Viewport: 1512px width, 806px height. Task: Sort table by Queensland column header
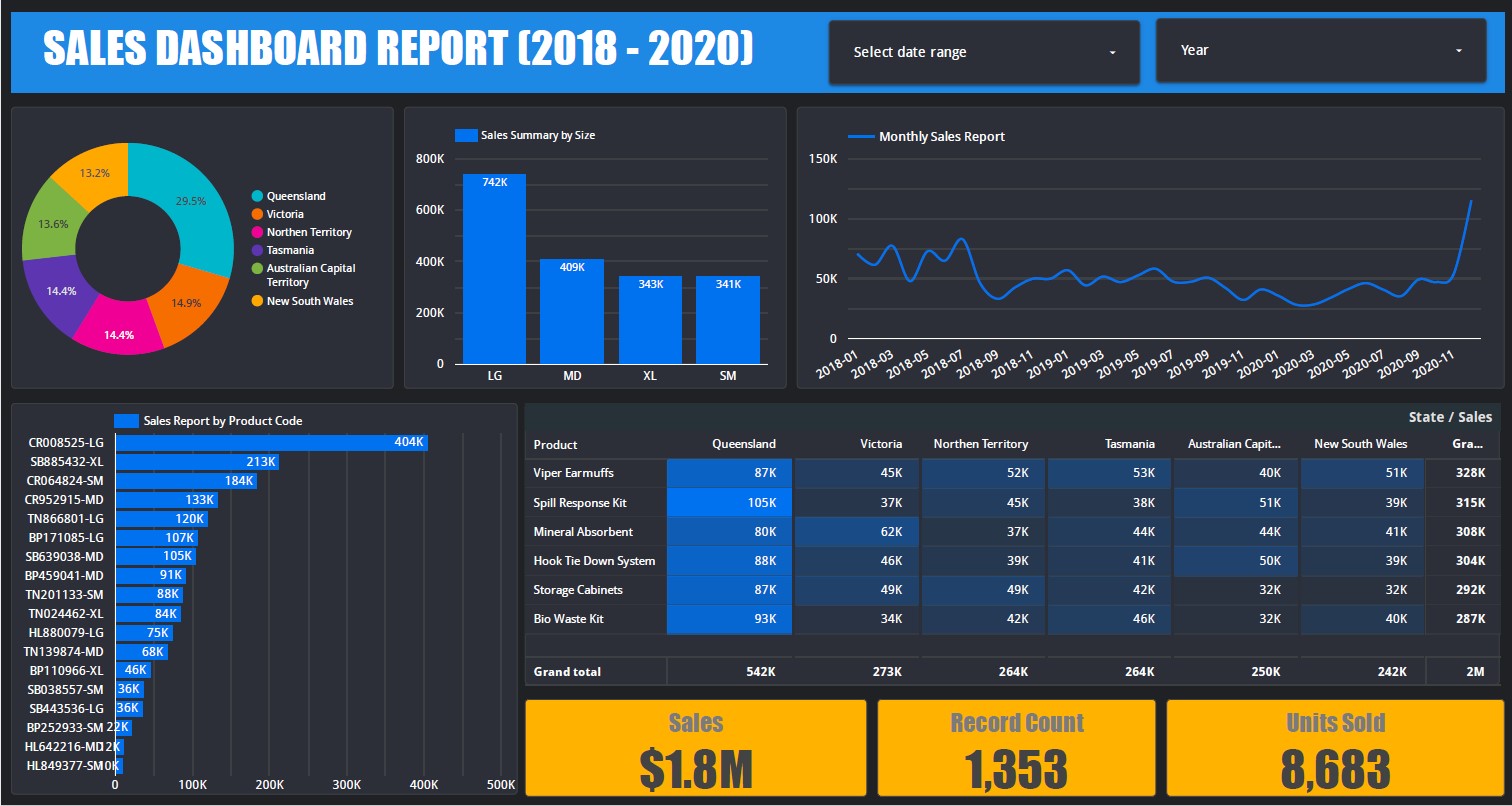pos(744,444)
